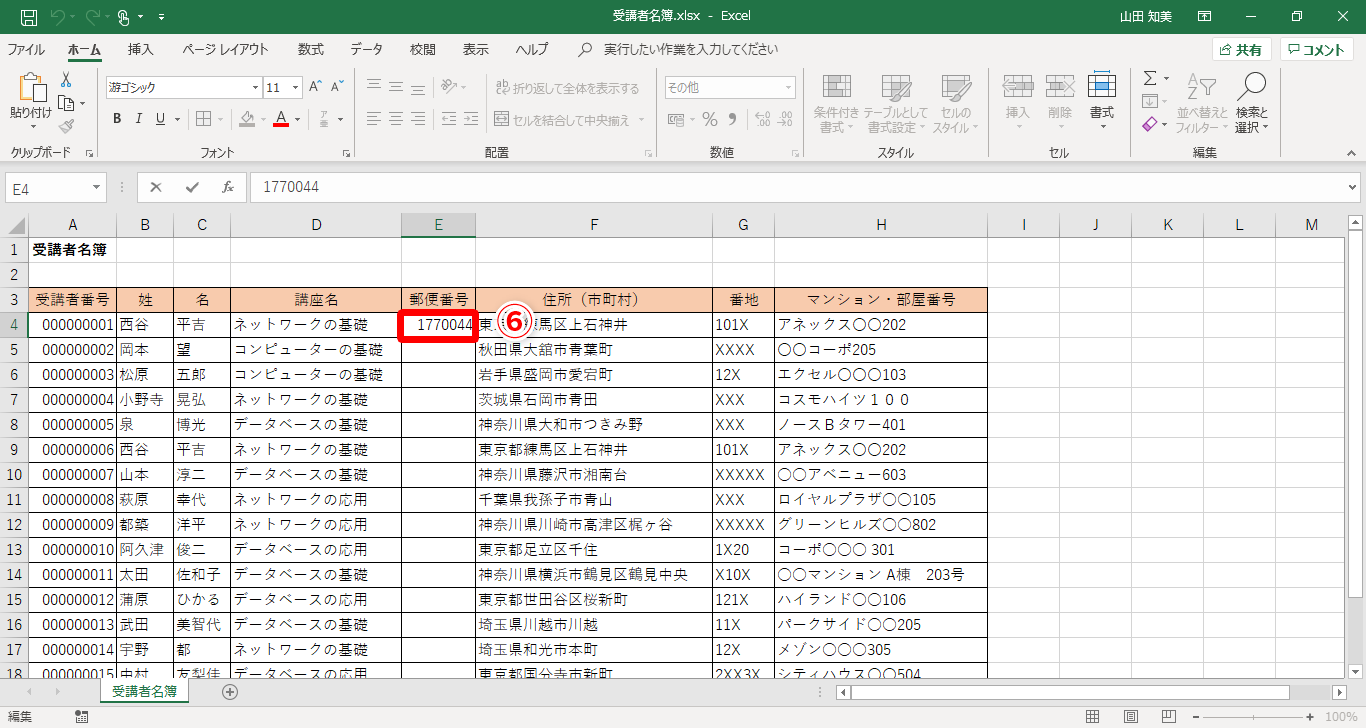
Task: Switch to Page Layout view in the status bar
Action: pyautogui.click(x=1130, y=717)
